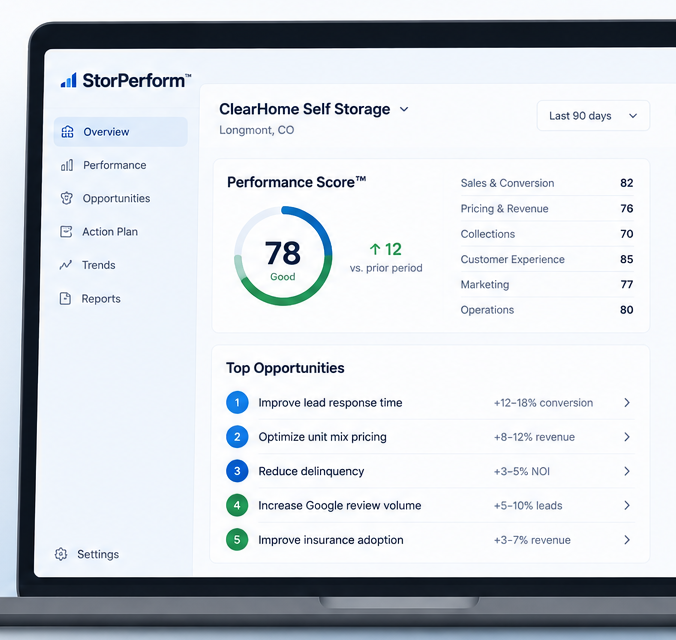676x640 pixels.
Task: Expand chevron for Improve insurance adoption
Action: point(627,540)
